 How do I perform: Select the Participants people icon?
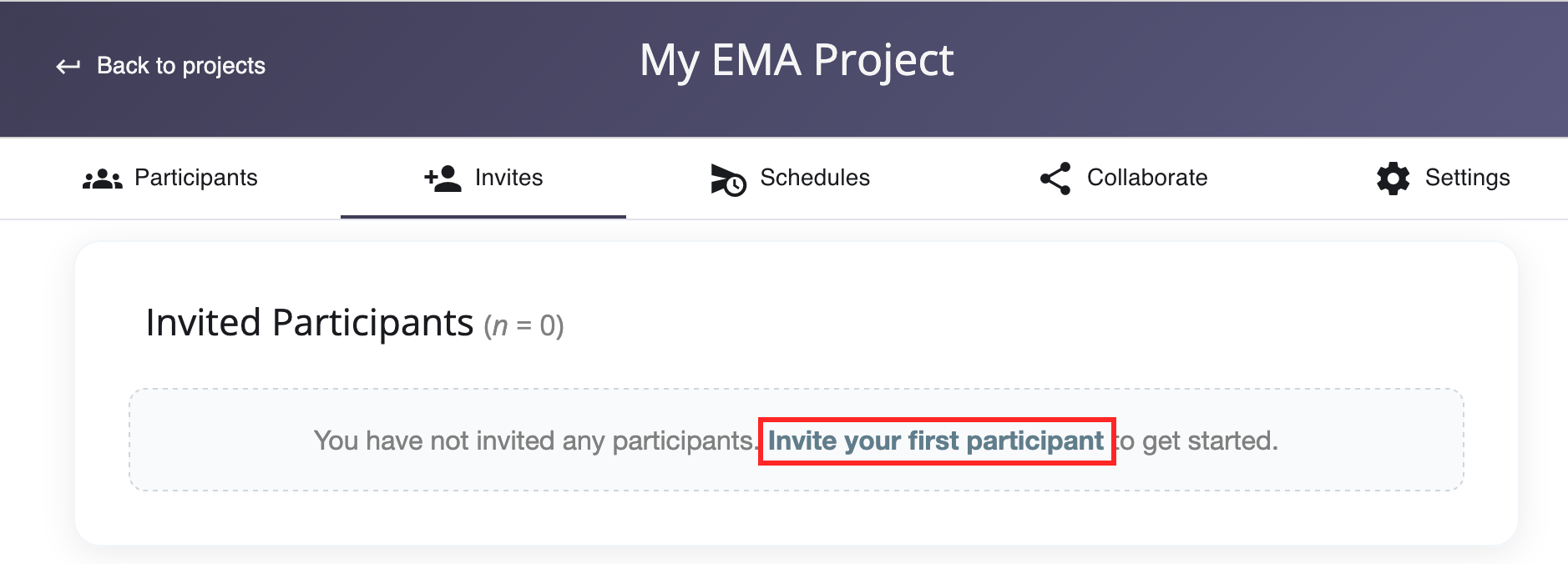103,177
